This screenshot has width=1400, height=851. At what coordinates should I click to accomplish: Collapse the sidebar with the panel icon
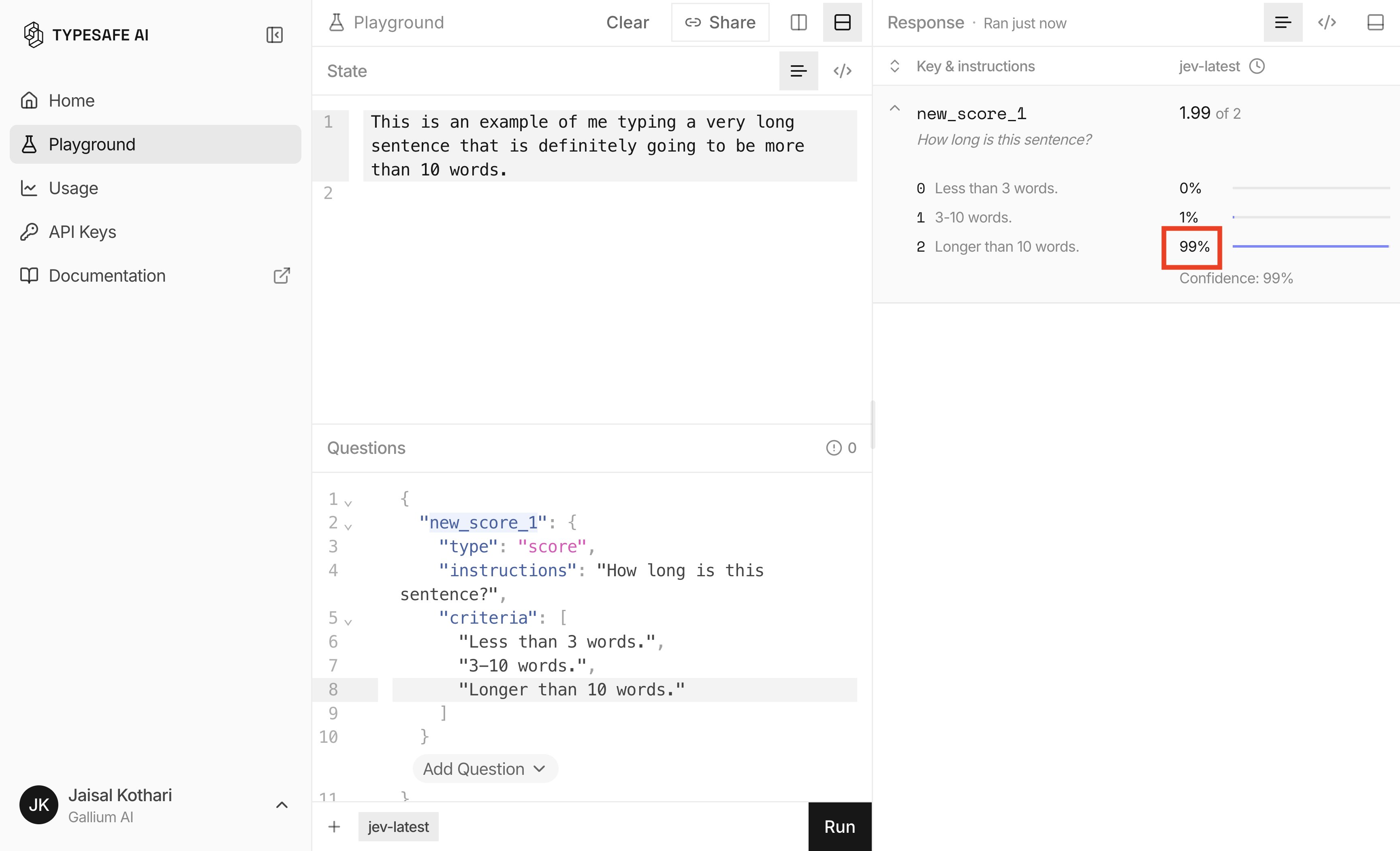[274, 35]
